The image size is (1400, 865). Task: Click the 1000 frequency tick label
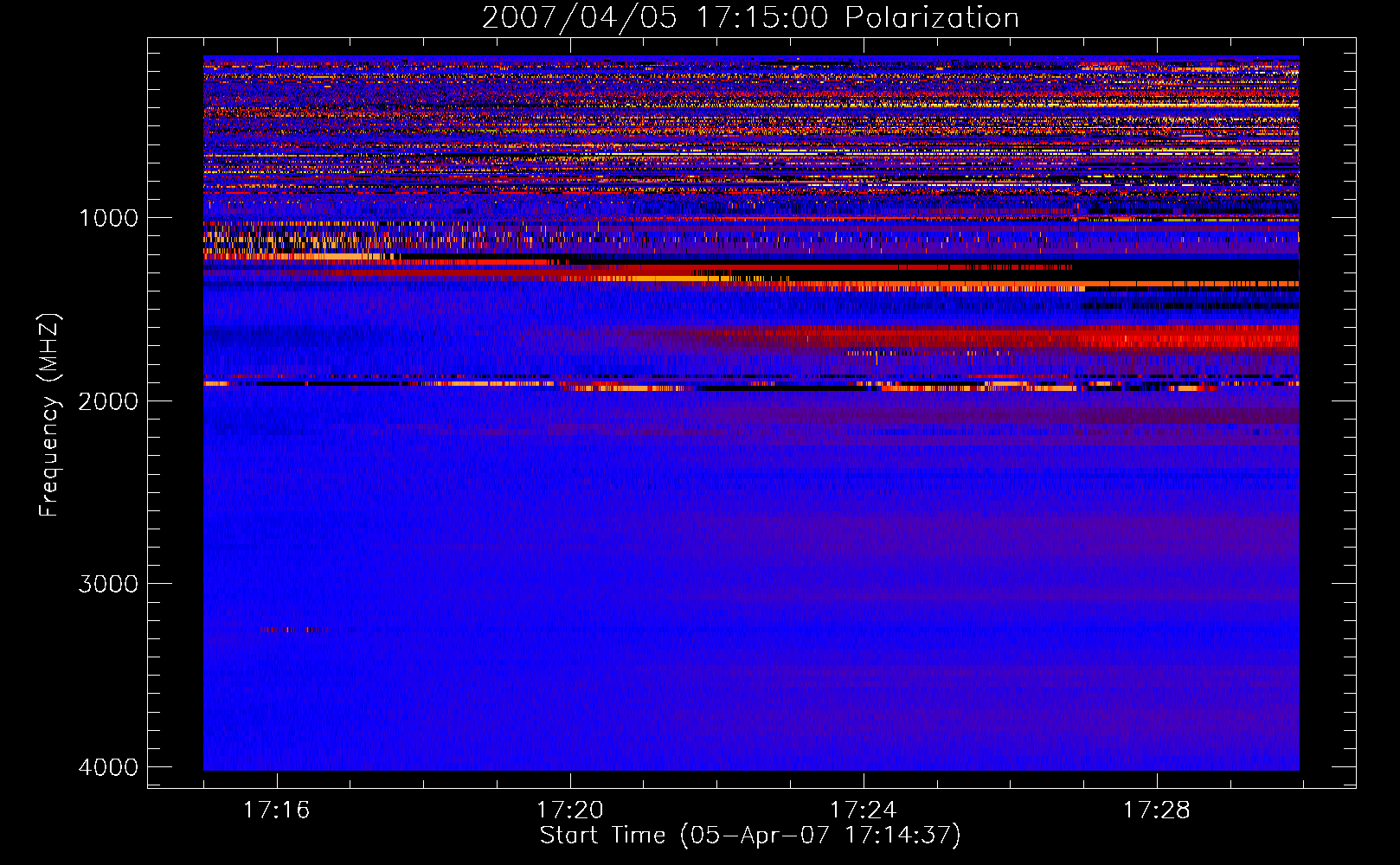108,218
